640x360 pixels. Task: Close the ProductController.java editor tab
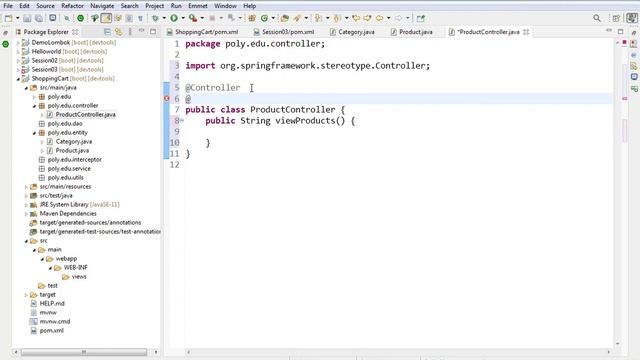526,31
